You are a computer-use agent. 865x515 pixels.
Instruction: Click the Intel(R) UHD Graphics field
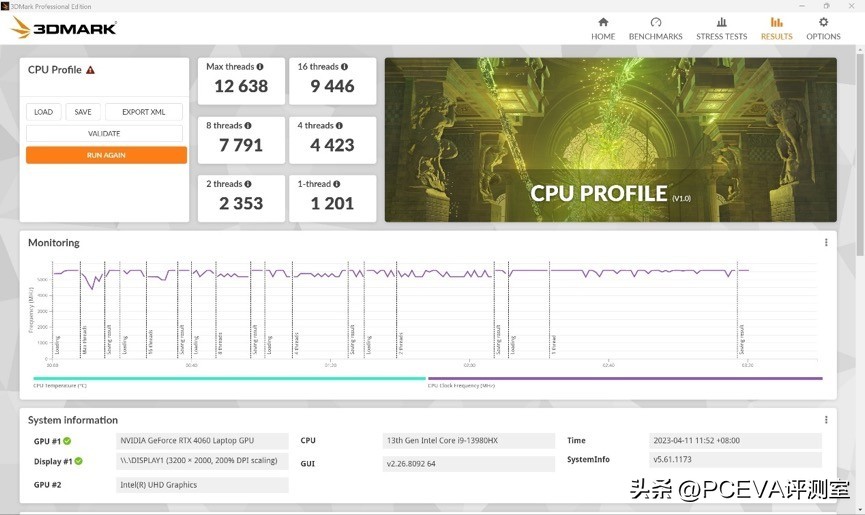point(202,485)
